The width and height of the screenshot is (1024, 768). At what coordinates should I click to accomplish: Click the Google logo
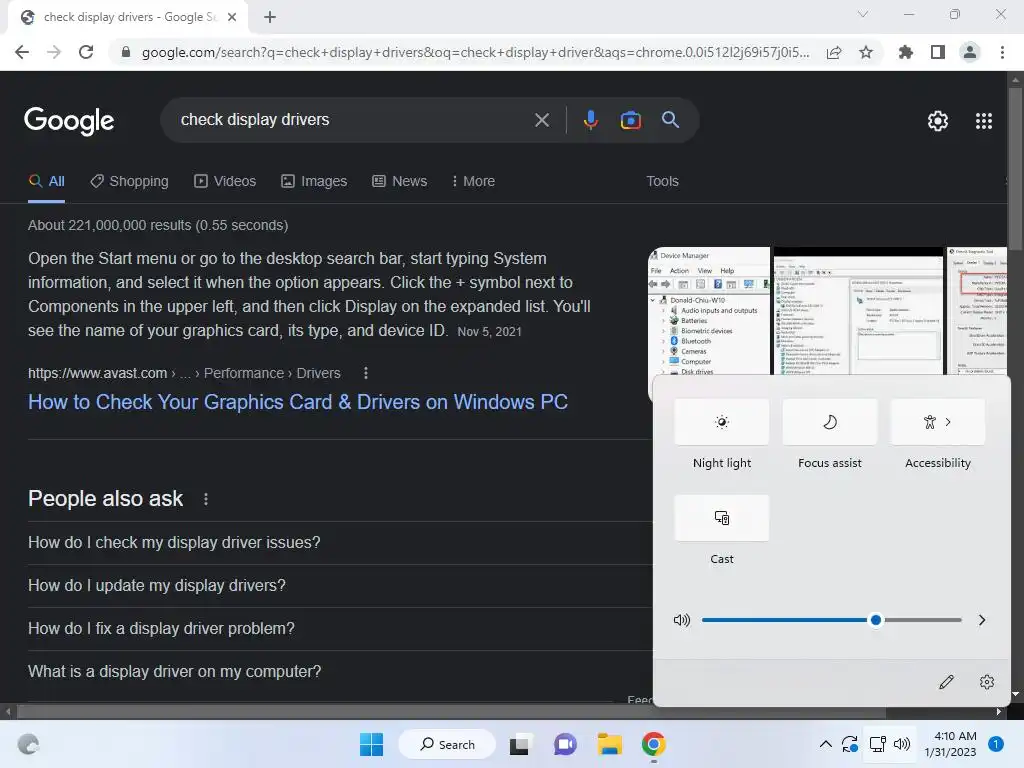69,121
